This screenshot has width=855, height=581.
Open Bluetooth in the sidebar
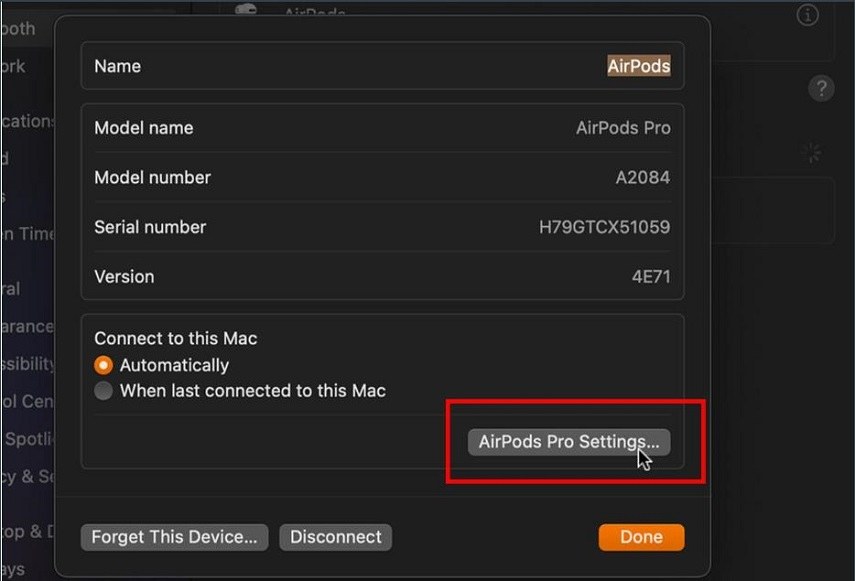pos(18,28)
